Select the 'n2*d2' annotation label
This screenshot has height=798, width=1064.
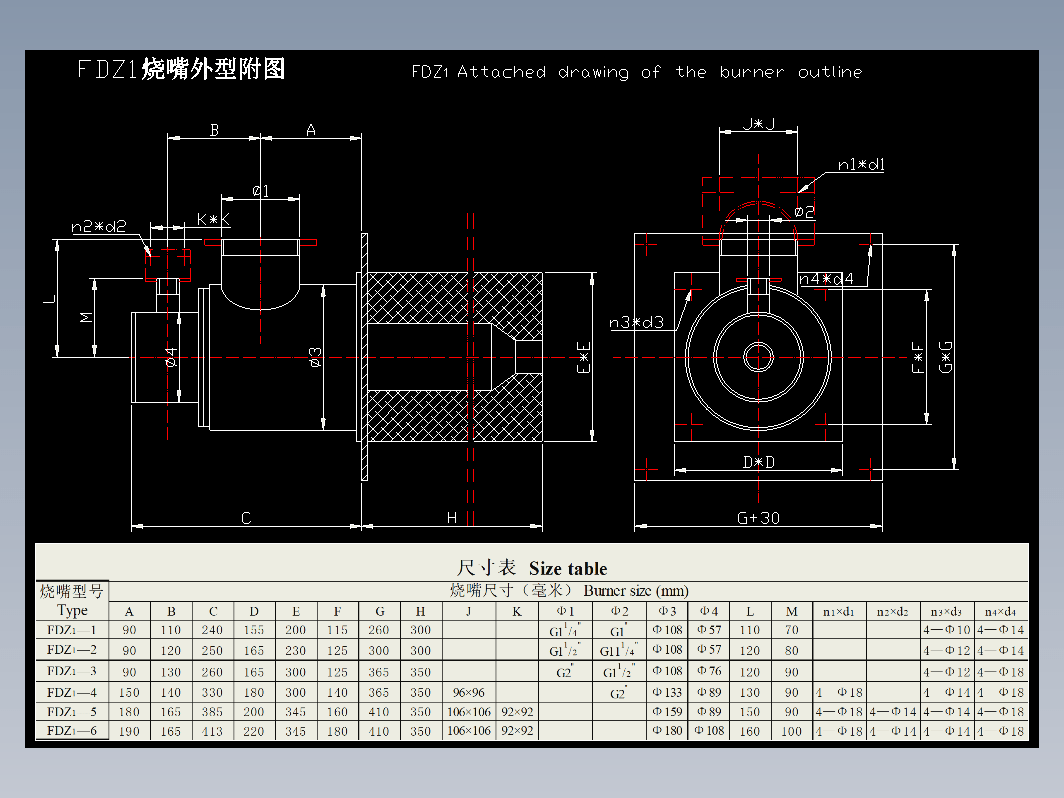(x=98, y=226)
